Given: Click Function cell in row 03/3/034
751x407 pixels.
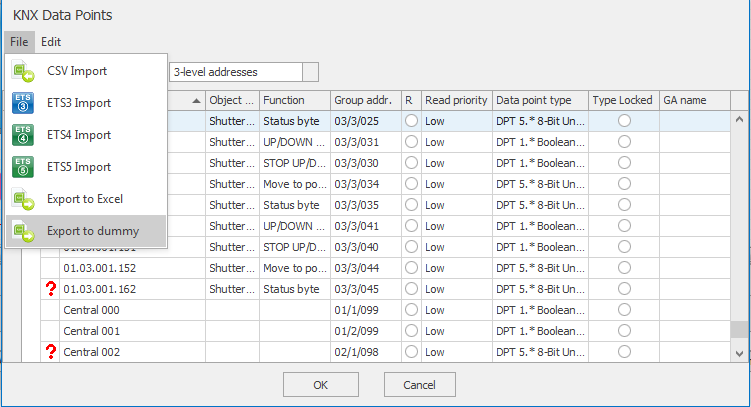Looking at the screenshot, I should pos(295,184).
